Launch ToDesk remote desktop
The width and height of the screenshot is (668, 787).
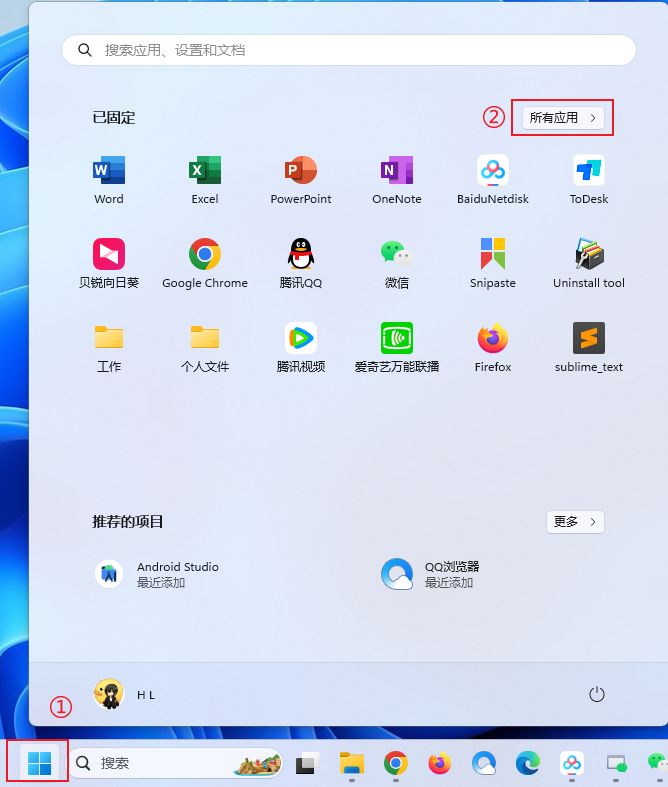pyautogui.click(x=589, y=180)
